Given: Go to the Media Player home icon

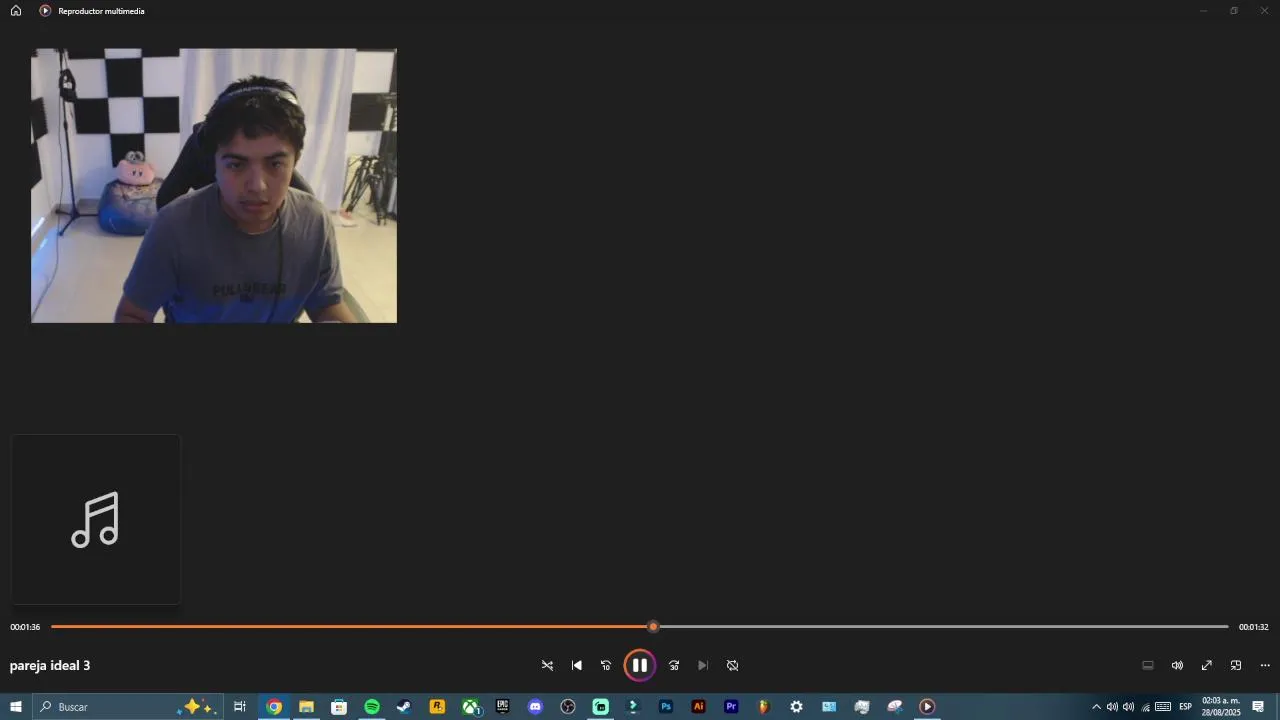Looking at the screenshot, I should point(16,11).
